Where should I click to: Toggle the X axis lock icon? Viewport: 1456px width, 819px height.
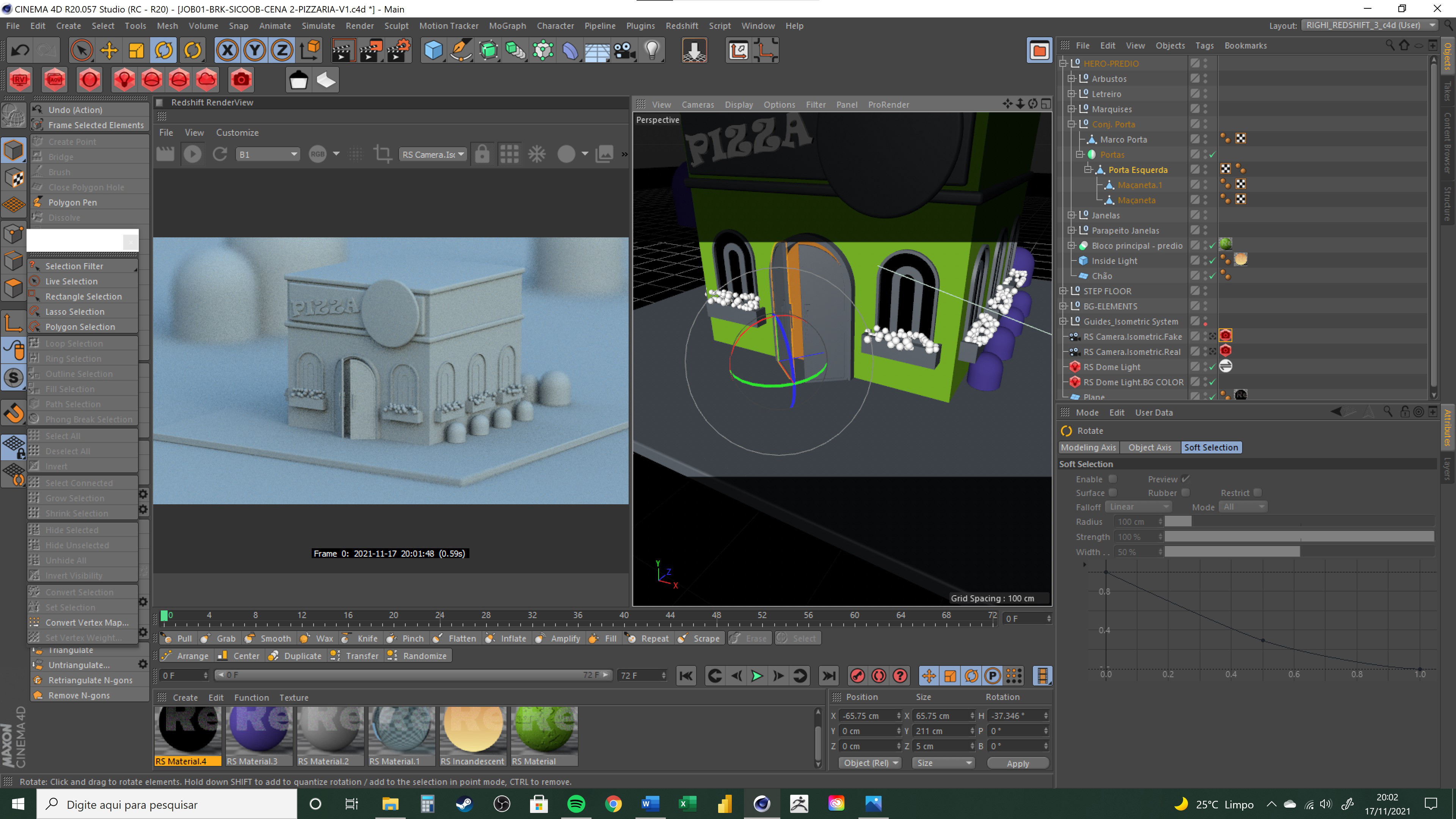[227, 50]
